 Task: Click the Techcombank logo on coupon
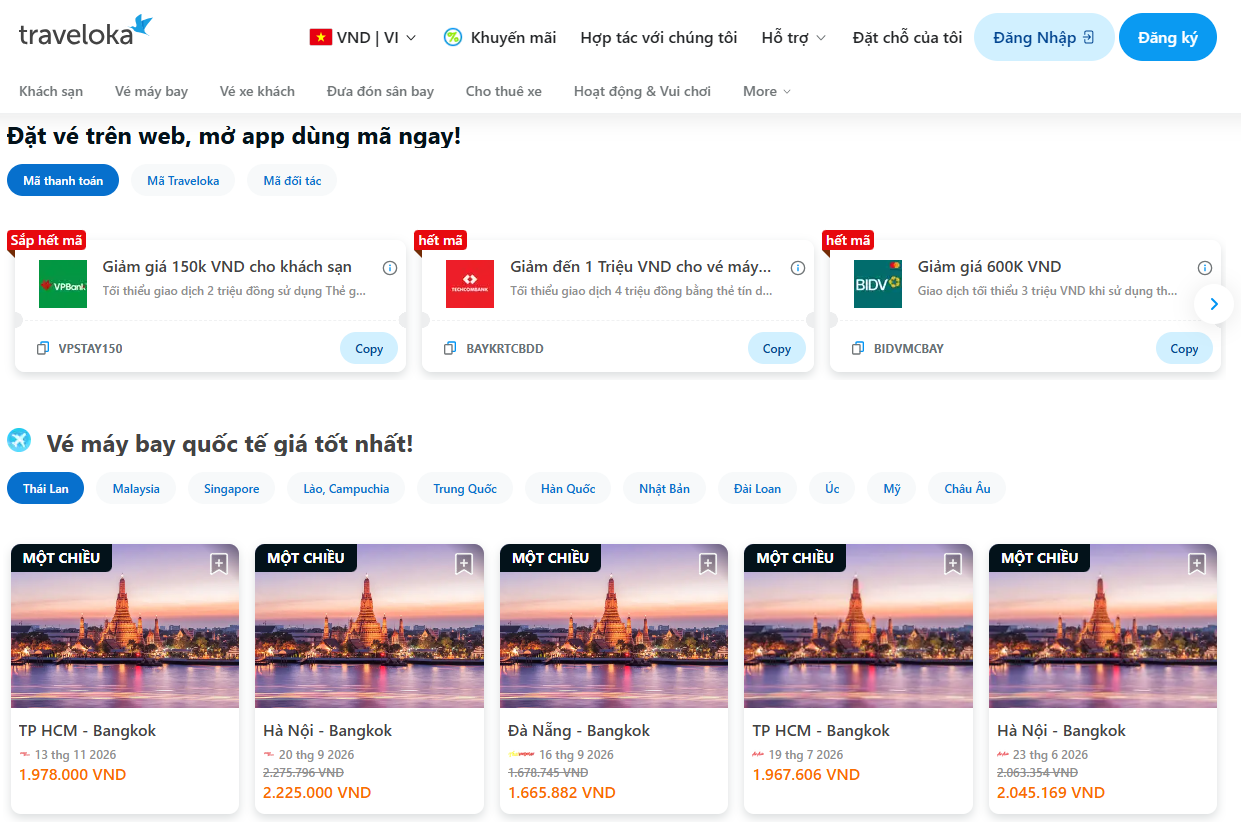coord(470,284)
